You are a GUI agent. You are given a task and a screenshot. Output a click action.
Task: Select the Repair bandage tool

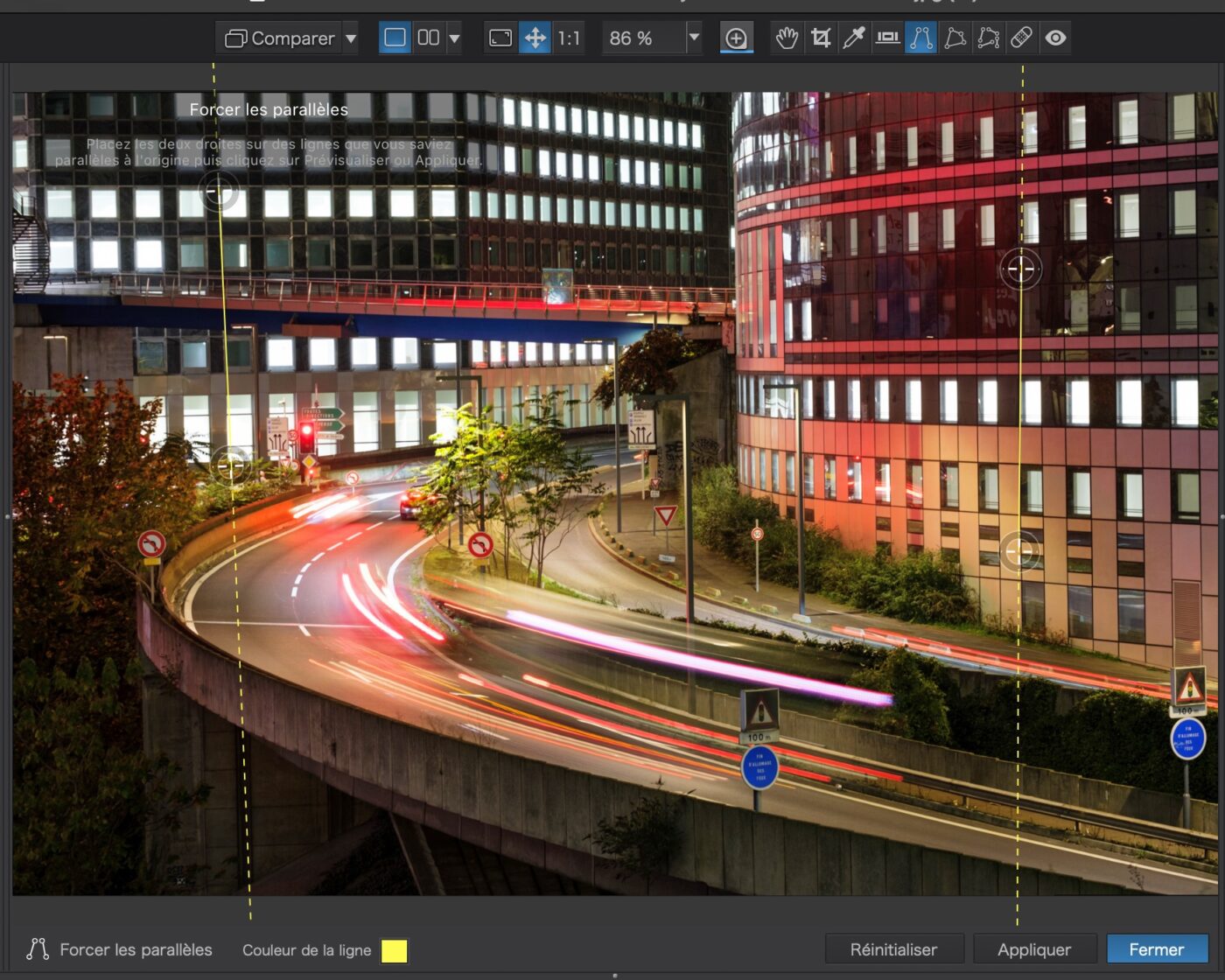tap(1021, 38)
